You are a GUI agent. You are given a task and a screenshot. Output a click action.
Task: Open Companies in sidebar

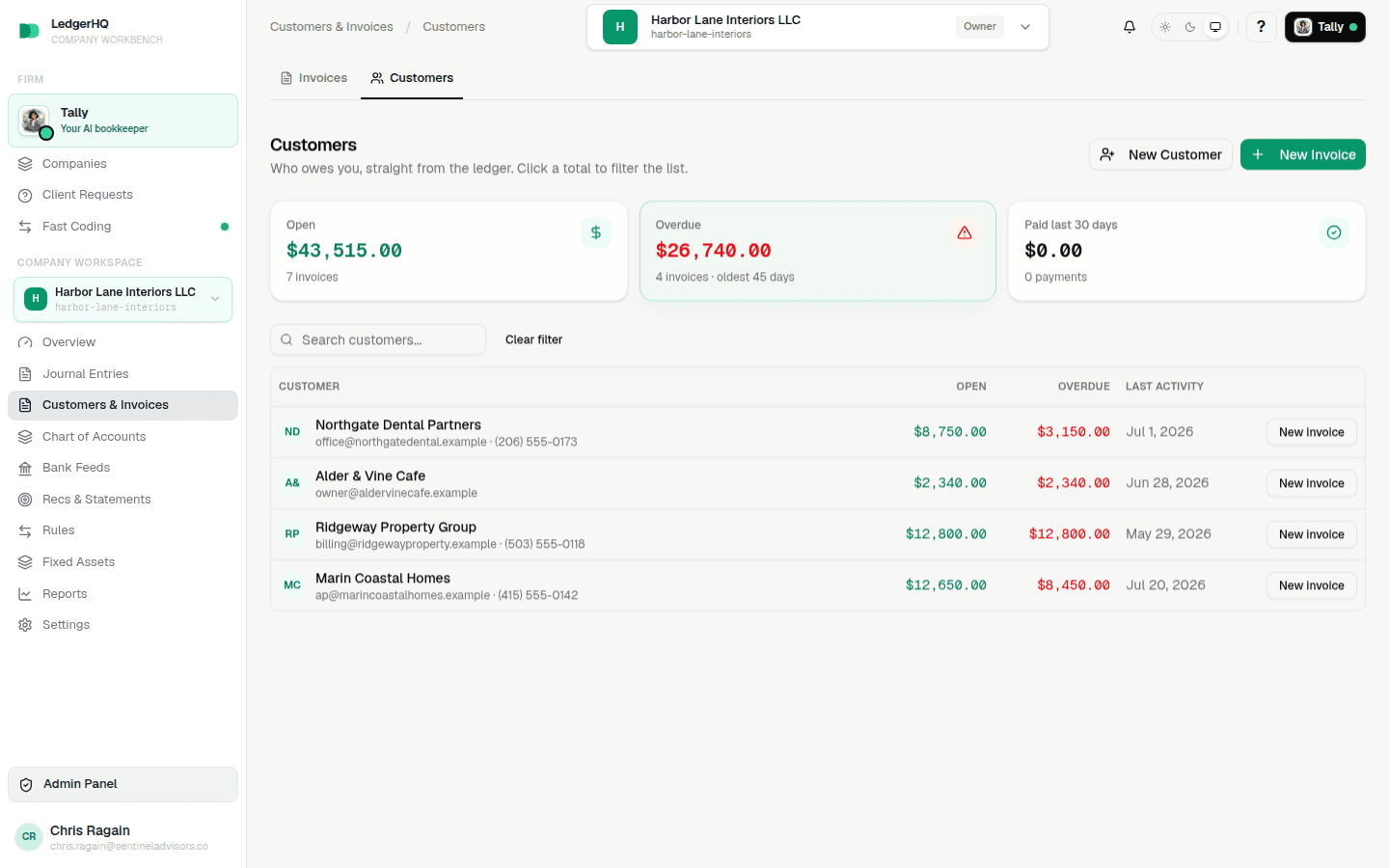pyautogui.click(x=123, y=164)
